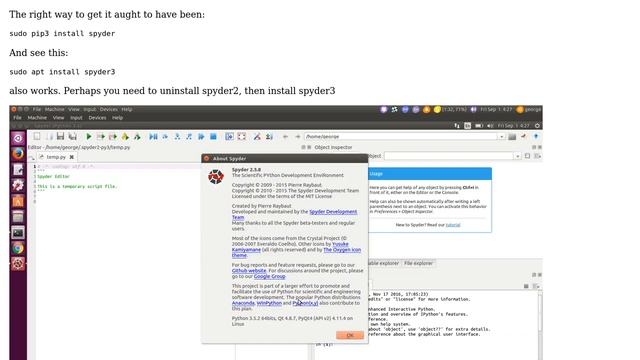The image size is (640, 360).
Task: Open the tutorial link in Usage box
Action: [453, 225]
